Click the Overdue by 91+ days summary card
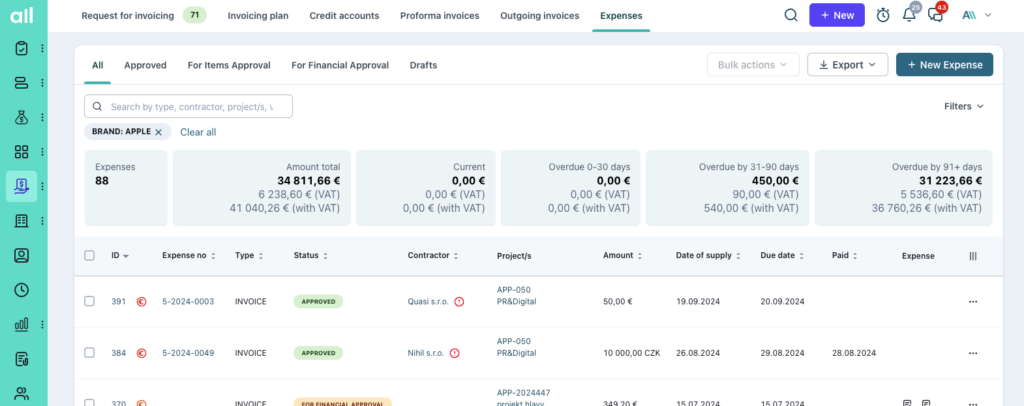1024x406 pixels. 903,188
